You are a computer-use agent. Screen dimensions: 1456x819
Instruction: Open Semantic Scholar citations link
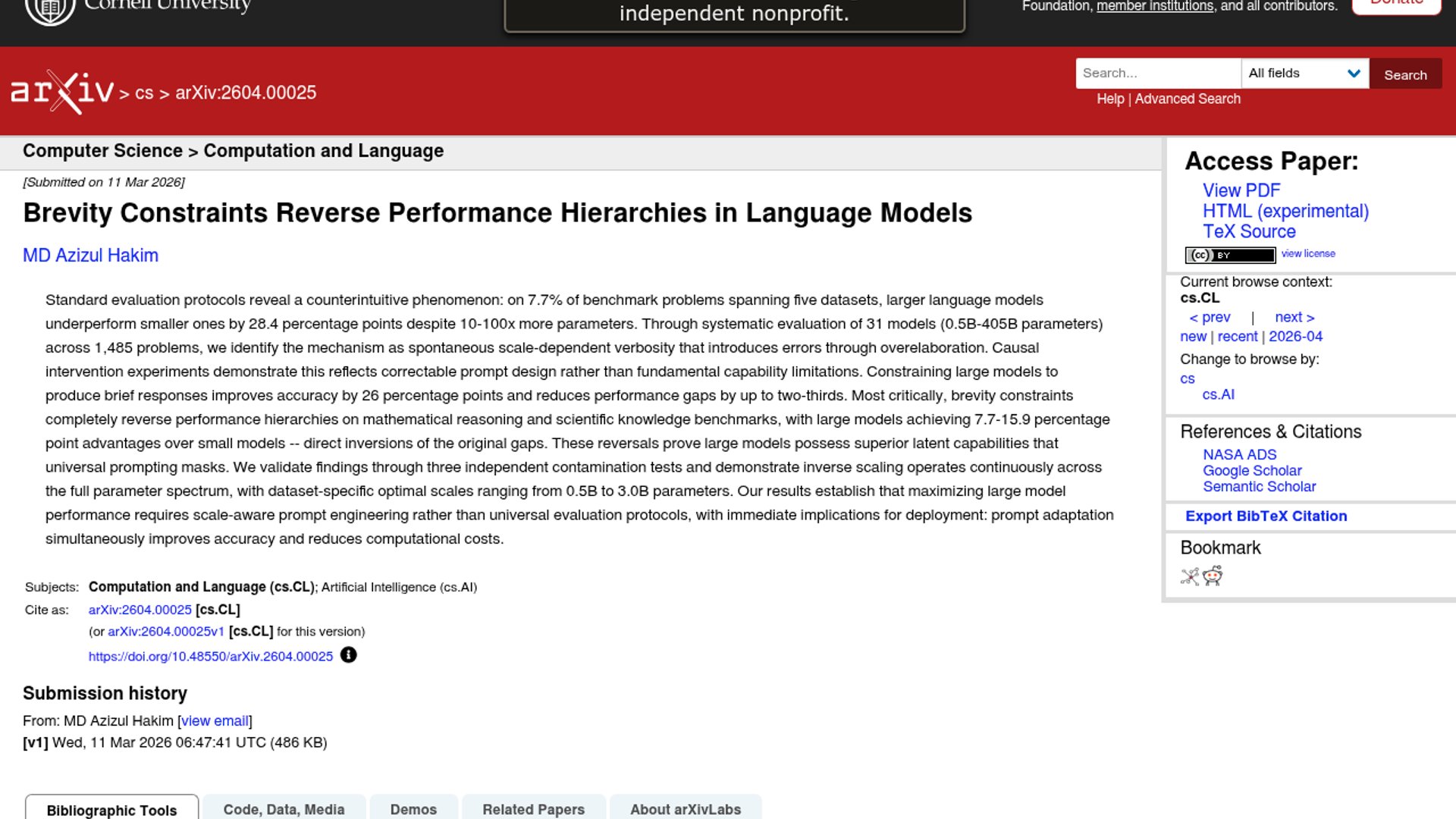coord(1259,487)
